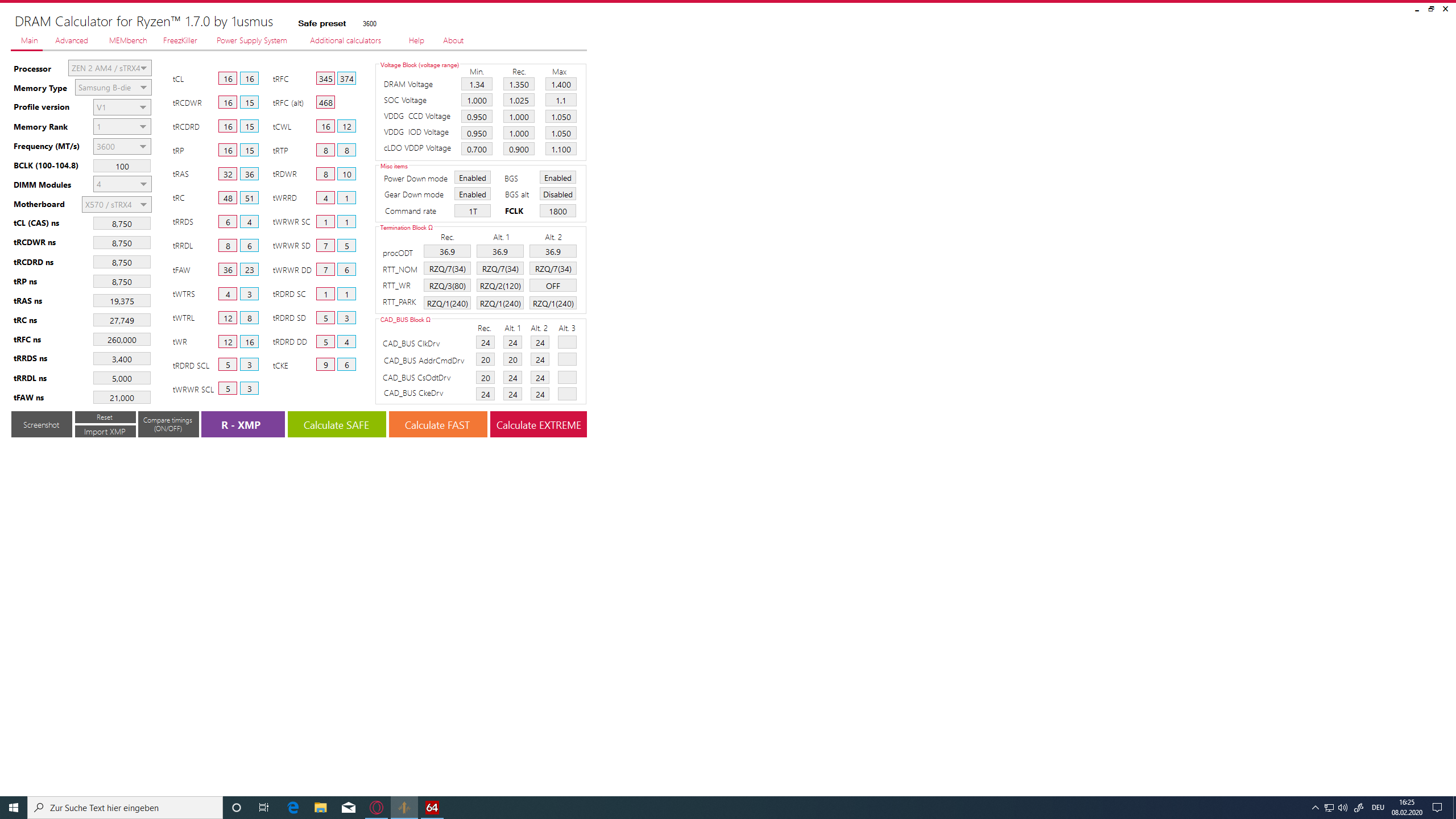Open the AIDA64 taskbar icon

point(432,807)
